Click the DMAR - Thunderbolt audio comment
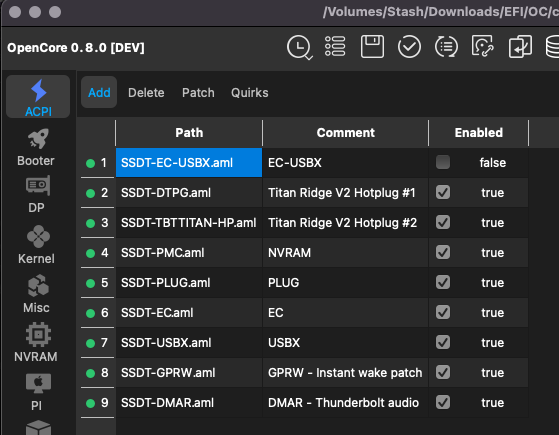Viewport: 559px width, 435px height. tap(345, 402)
